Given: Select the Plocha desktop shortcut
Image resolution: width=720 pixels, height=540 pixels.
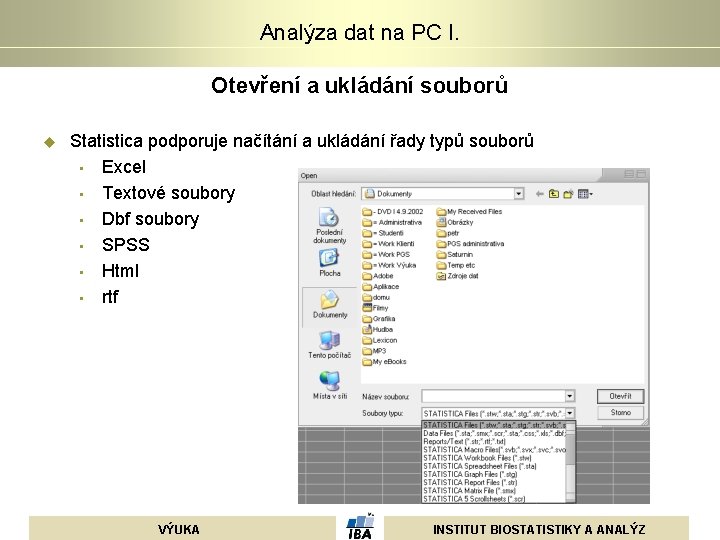Looking at the screenshot, I should pos(329,263).
